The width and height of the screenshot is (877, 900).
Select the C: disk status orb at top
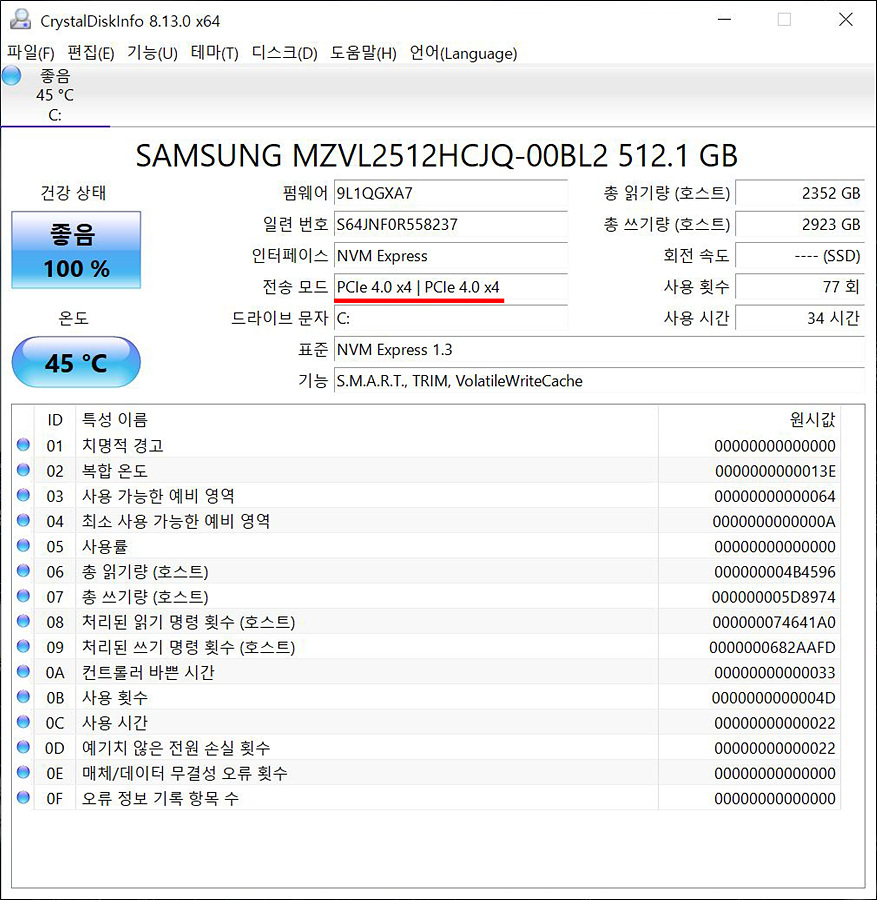(11, 75)
